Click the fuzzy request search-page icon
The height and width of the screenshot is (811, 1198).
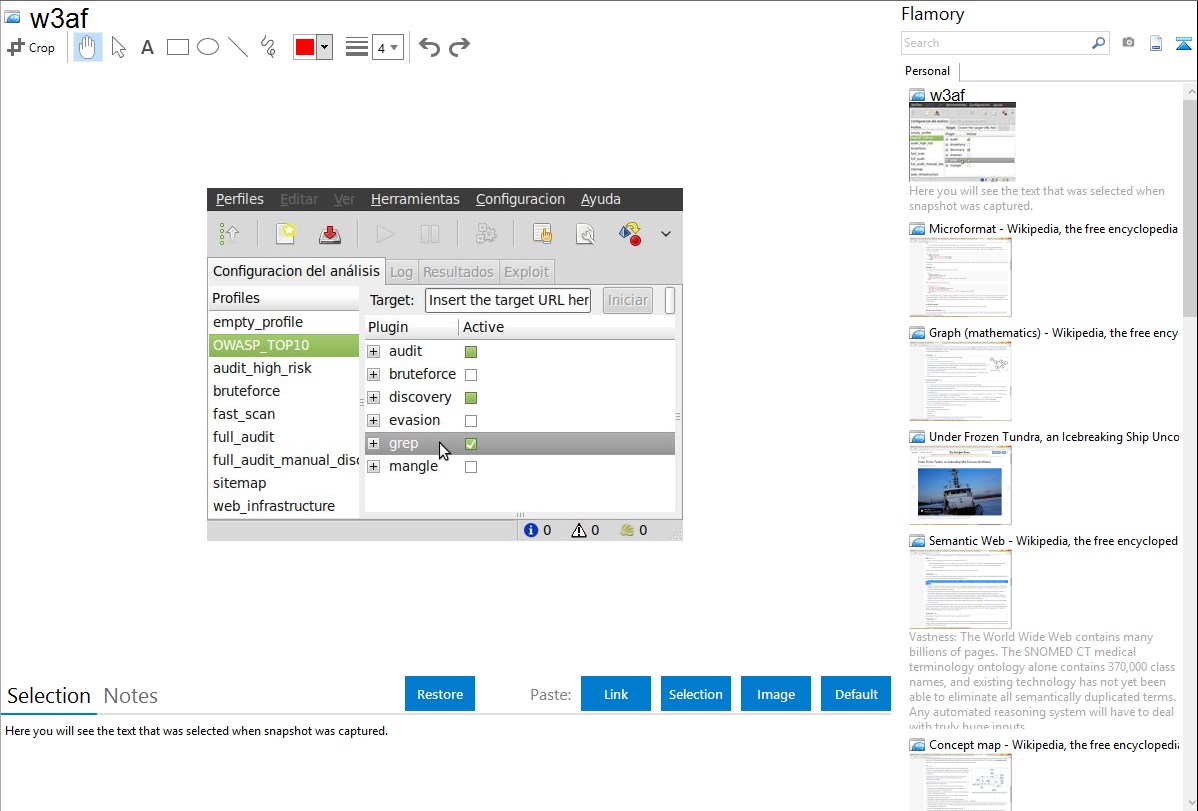point(586,234)
